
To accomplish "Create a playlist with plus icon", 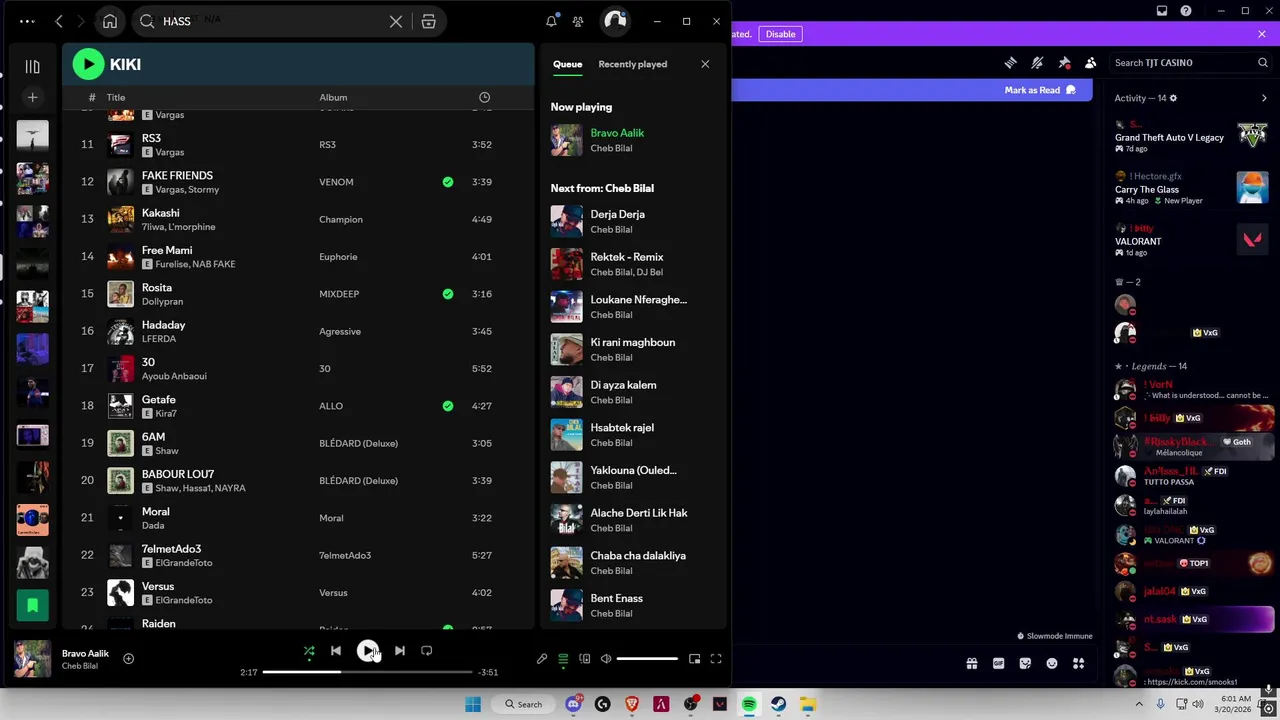I will (x=32, y=97).
